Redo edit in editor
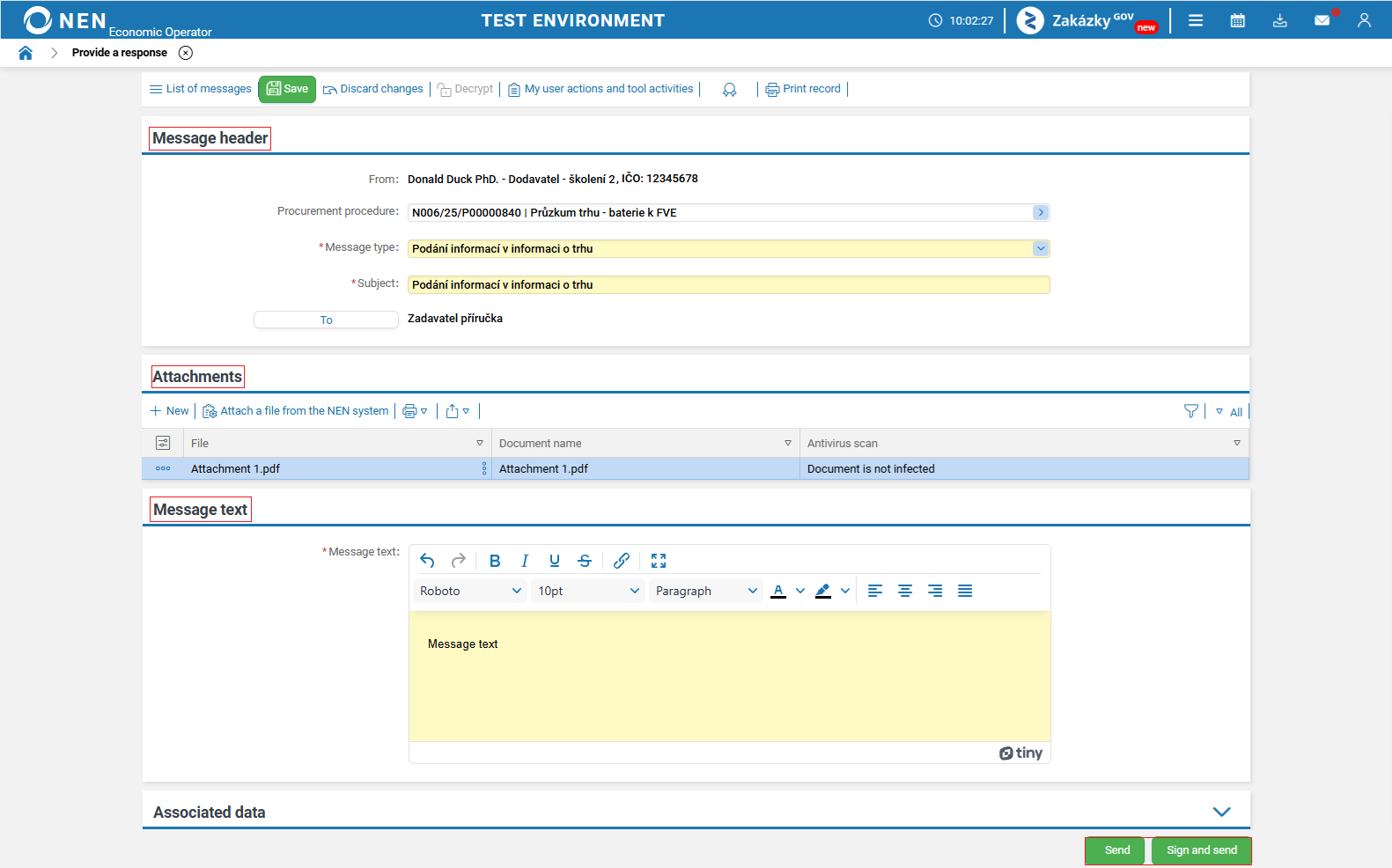The image size is (1392, 868). tap(458, 561)
